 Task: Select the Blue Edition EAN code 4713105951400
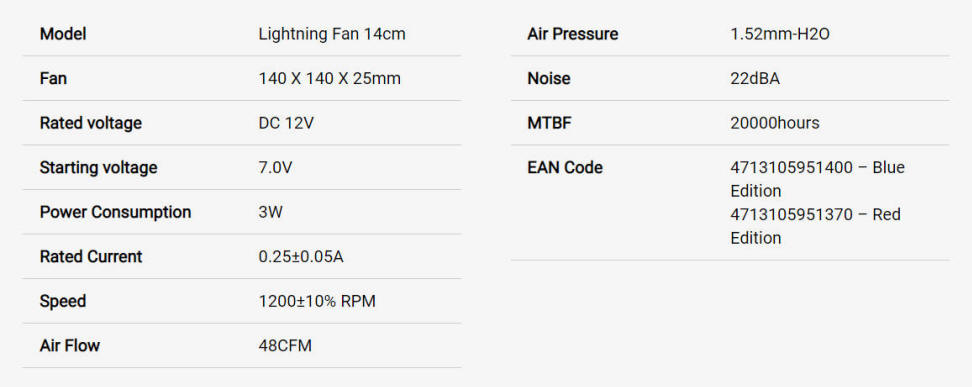click(x=792, y=167)
